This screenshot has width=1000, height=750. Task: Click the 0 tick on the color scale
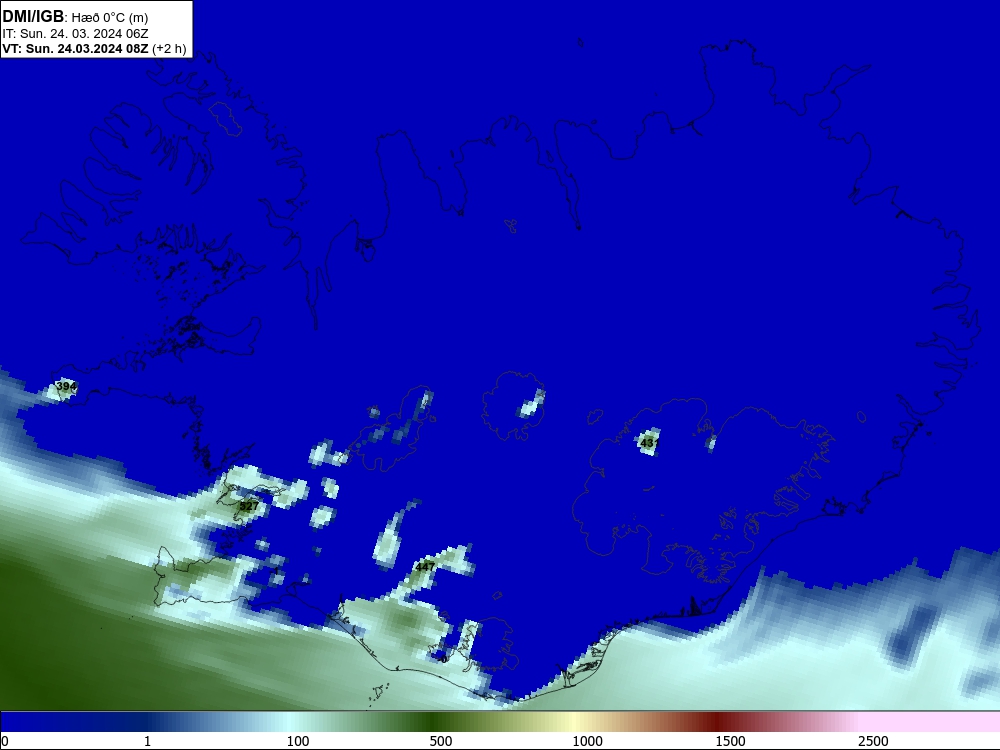point(6,741)
